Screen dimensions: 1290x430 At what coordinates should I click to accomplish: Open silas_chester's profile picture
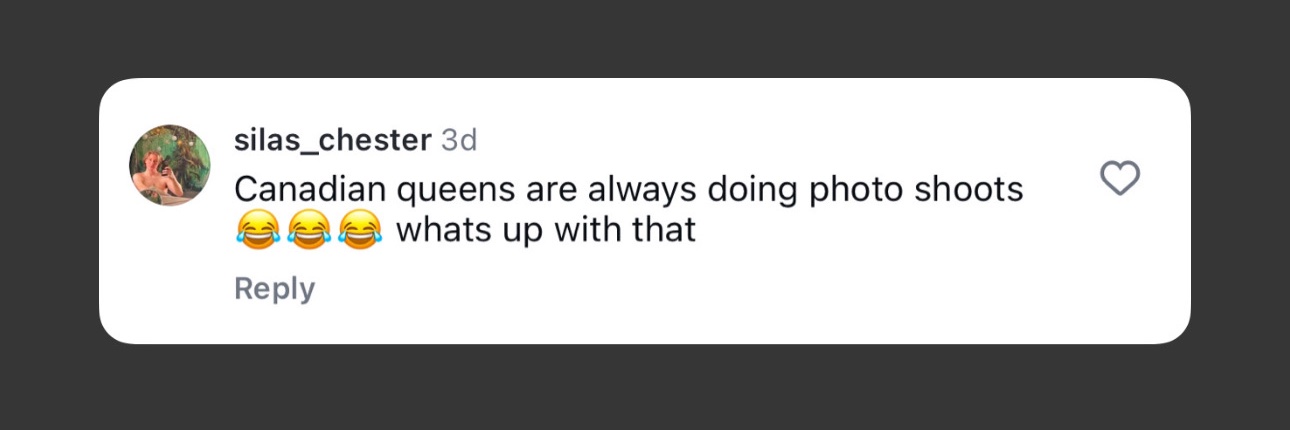pyautogui.click(x=170, y=165)
